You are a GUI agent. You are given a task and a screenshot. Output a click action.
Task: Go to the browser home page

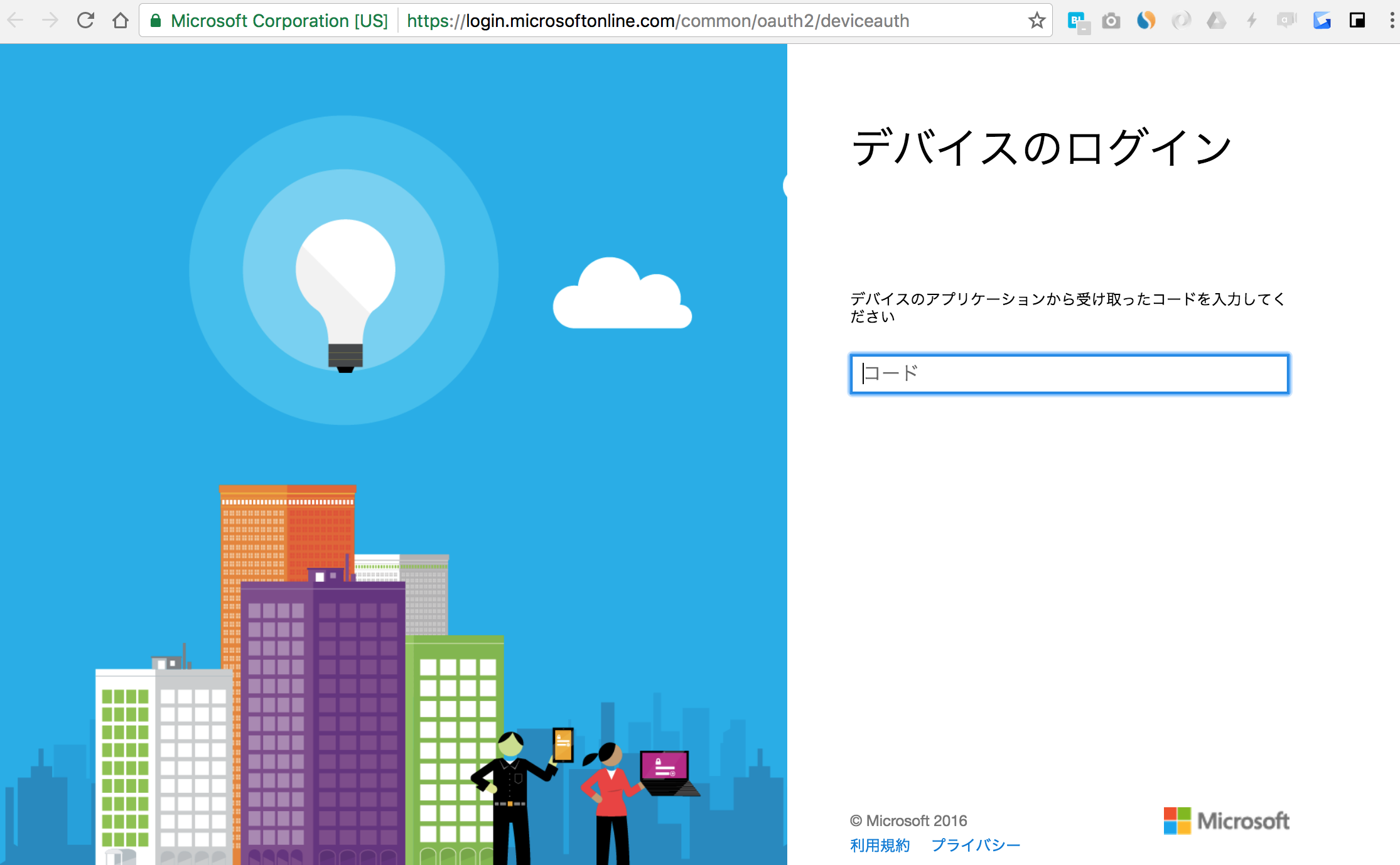coord(121,20)
